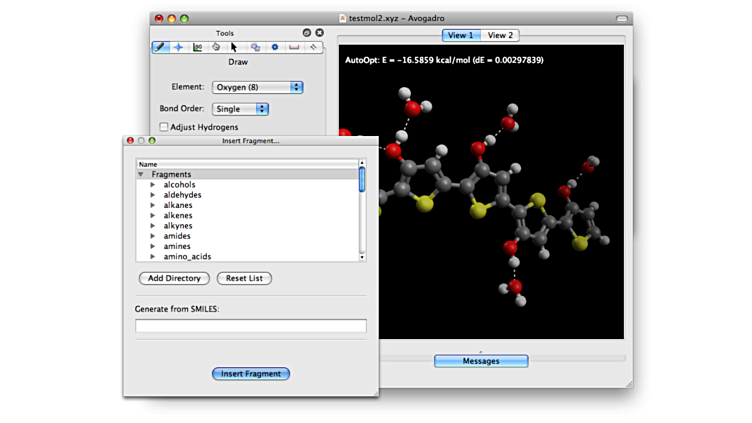This screenshot has height=423, width=752.
Task: Select the Measure ruler tool
Action: point(294,47)
